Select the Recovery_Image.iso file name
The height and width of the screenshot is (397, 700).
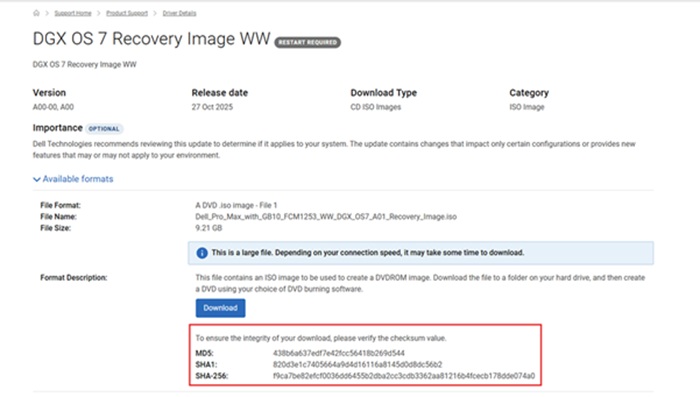[x=326, y=217]
